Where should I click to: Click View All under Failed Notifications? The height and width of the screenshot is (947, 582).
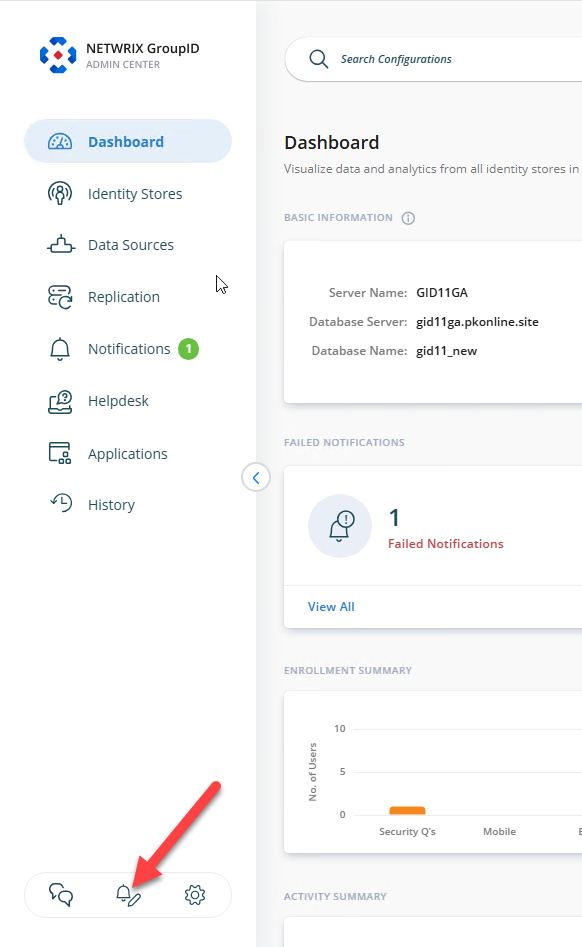tap(331, 606)
